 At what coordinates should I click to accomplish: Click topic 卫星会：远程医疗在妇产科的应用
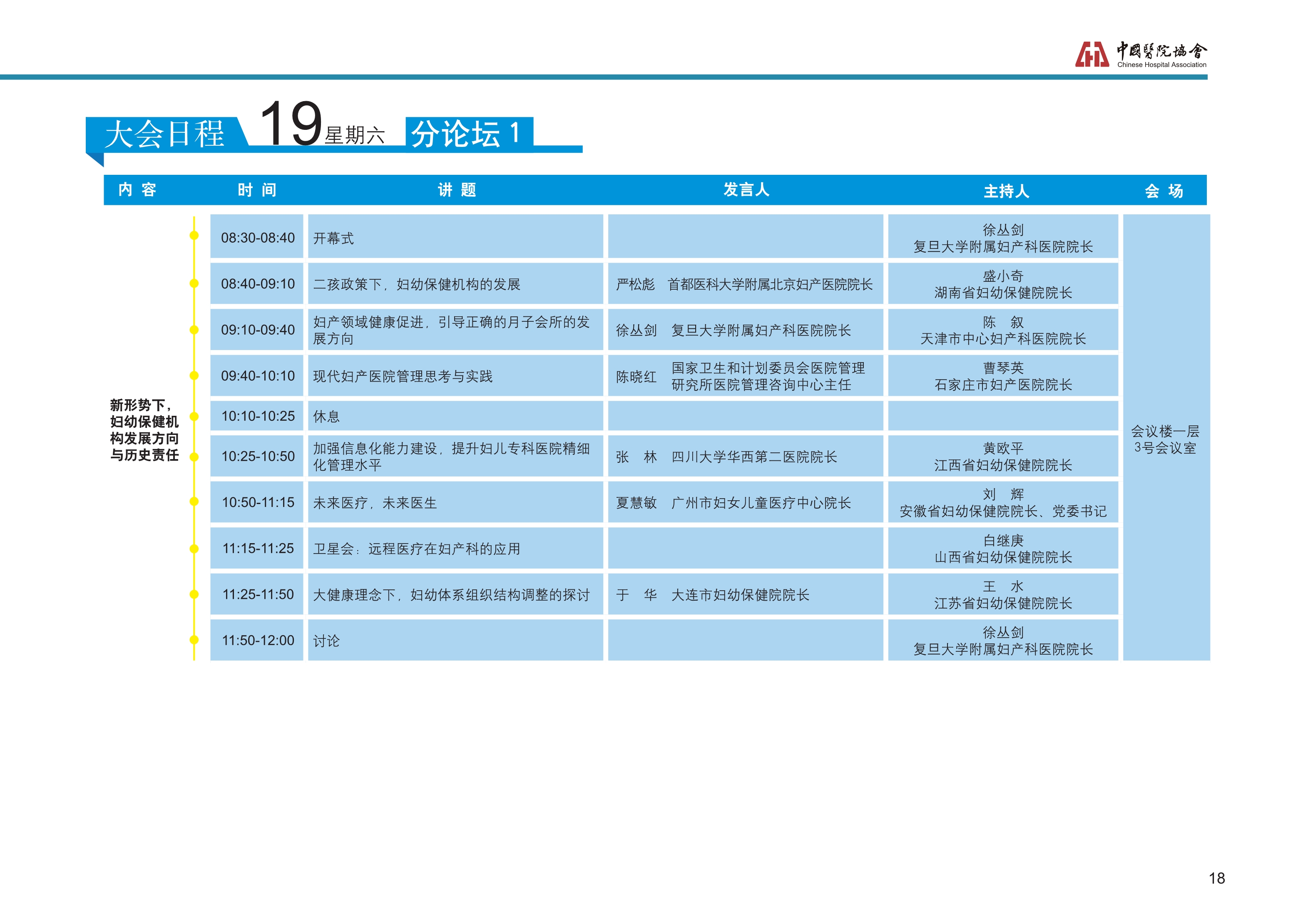pyautogui.click(x=455, y=548)
